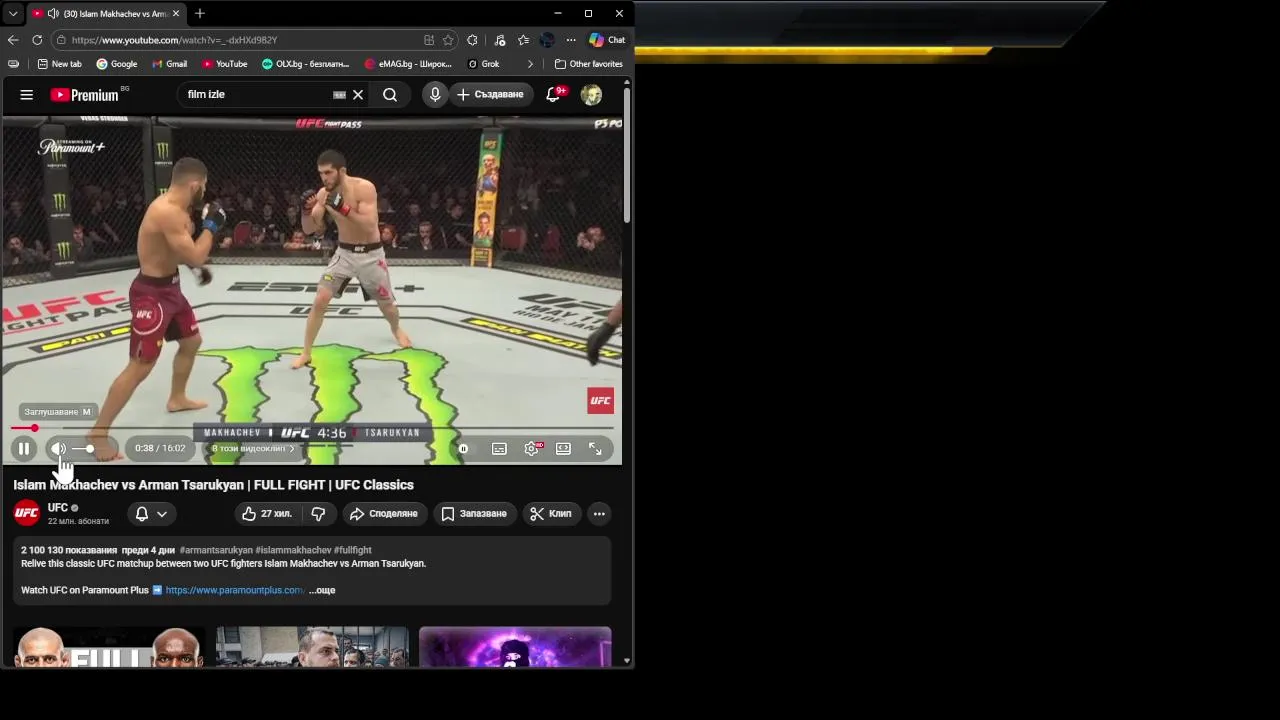Open the paramountplus.com link

click(235, 591)
